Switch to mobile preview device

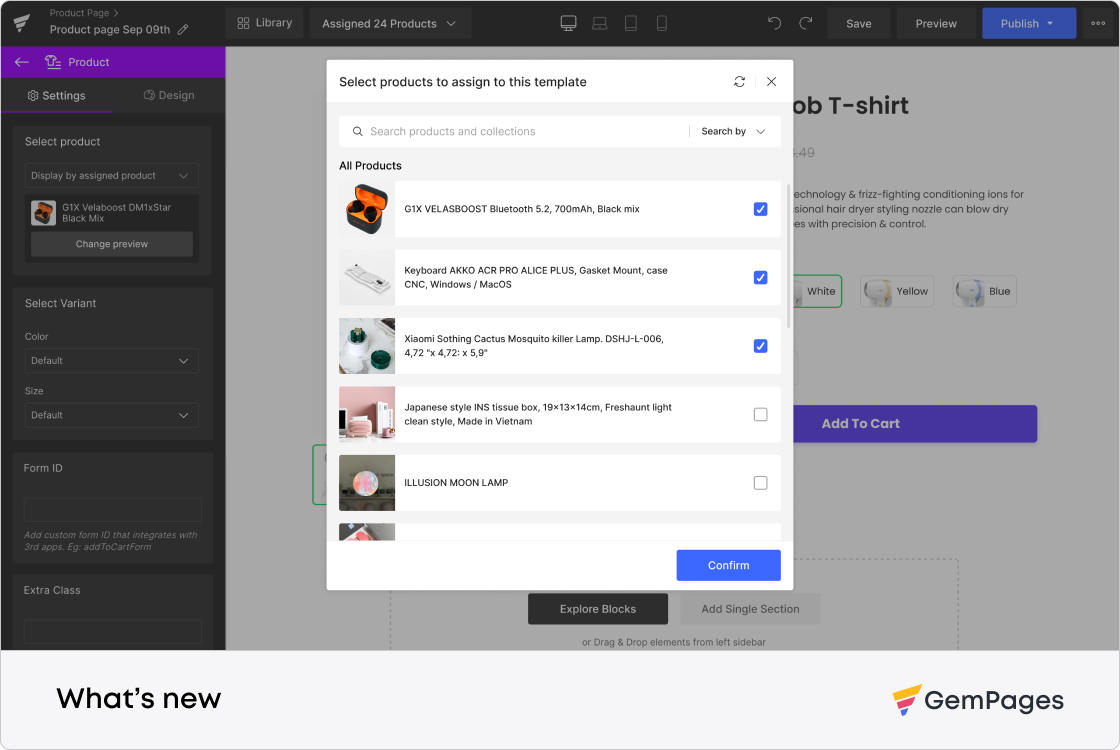coord(661,24)
